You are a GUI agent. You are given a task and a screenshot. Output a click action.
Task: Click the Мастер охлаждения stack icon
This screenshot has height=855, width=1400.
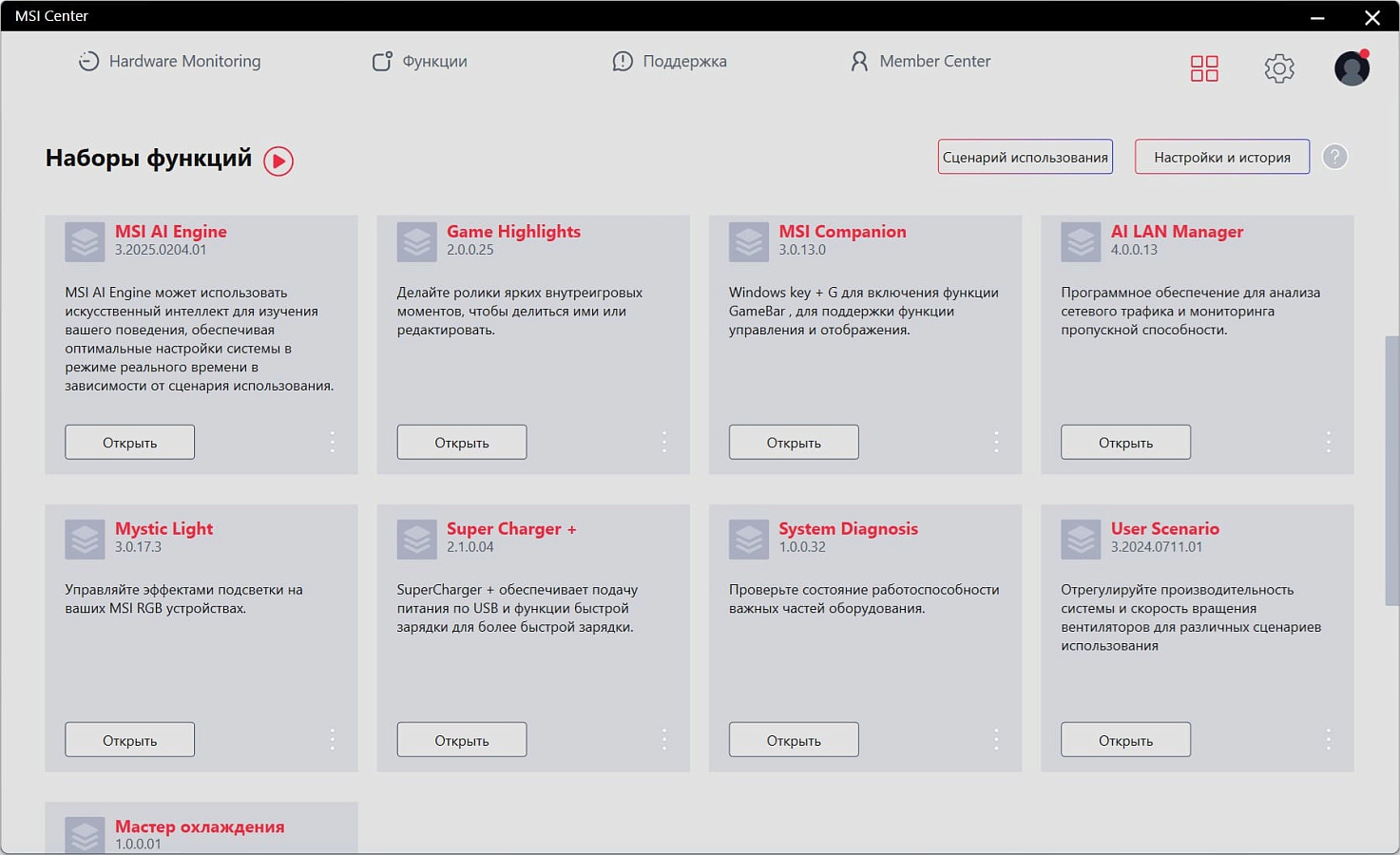pos(85,836)
